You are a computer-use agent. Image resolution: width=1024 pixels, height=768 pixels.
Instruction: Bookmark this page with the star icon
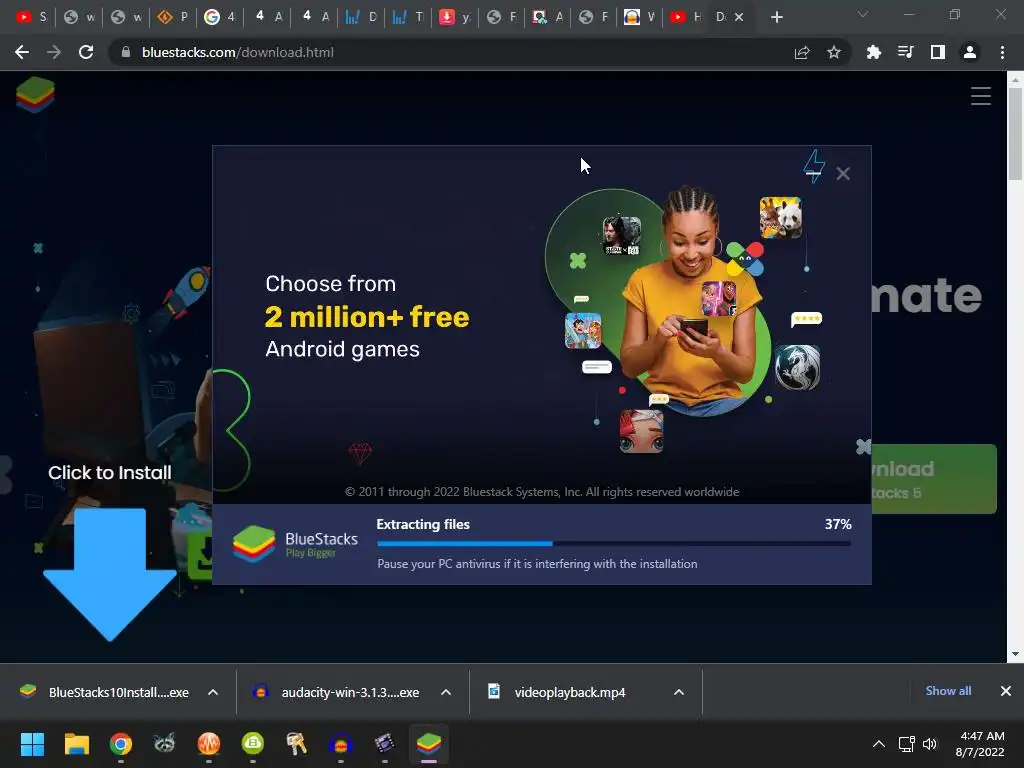[x=833, y=52]
